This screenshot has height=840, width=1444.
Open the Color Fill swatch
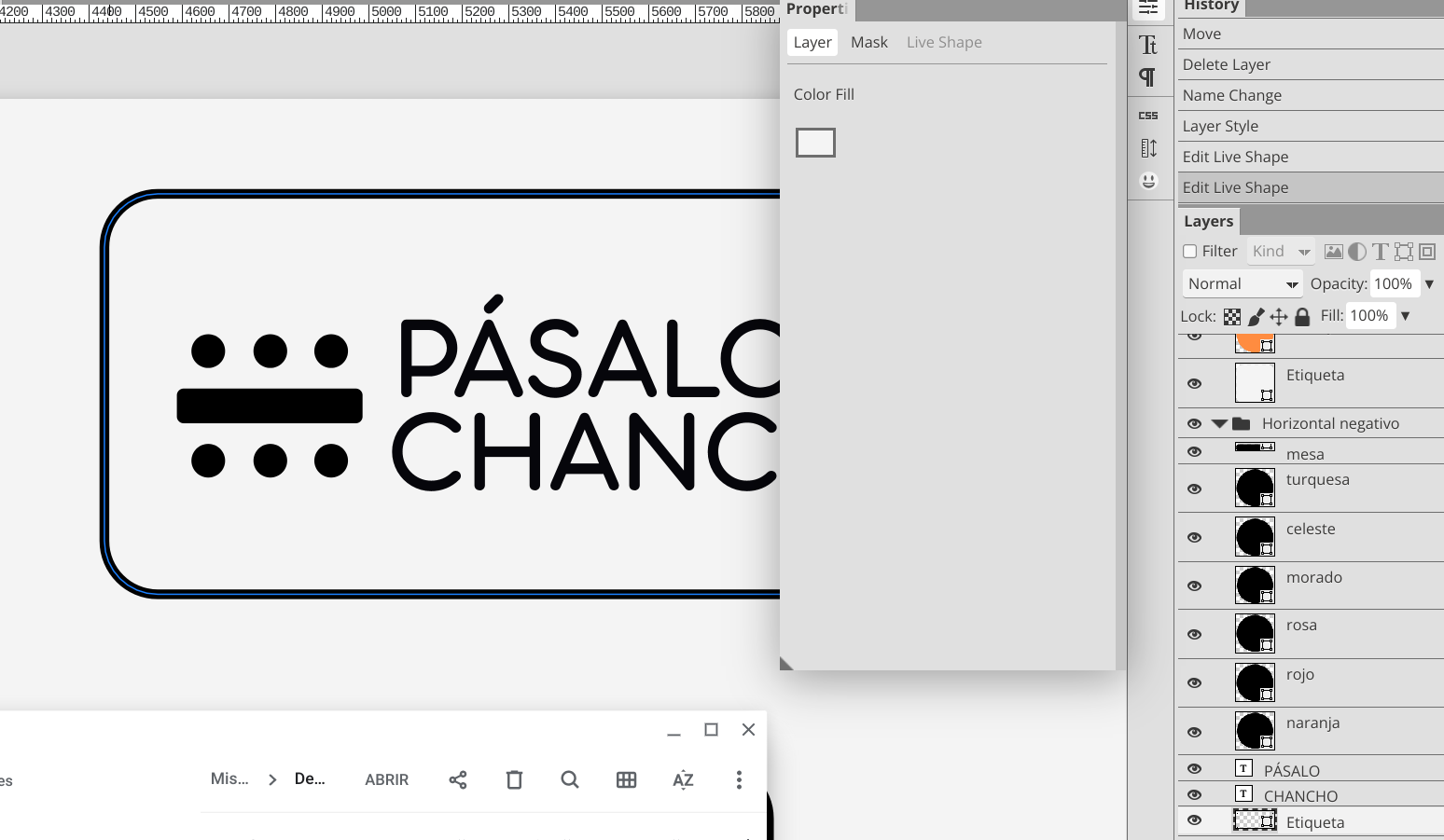coord(814,142)
